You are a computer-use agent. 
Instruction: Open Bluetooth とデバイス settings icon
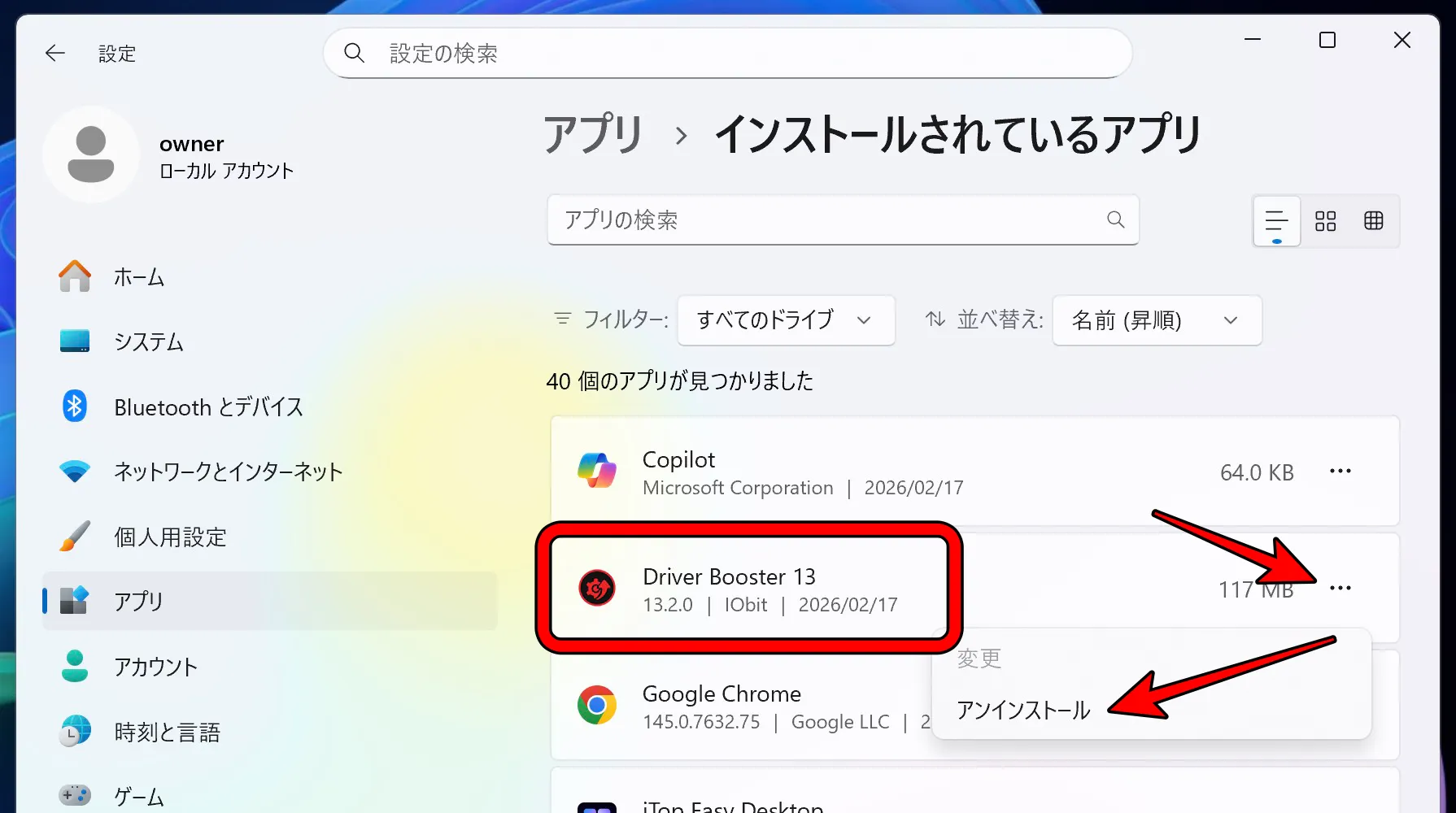click(74, 406)
